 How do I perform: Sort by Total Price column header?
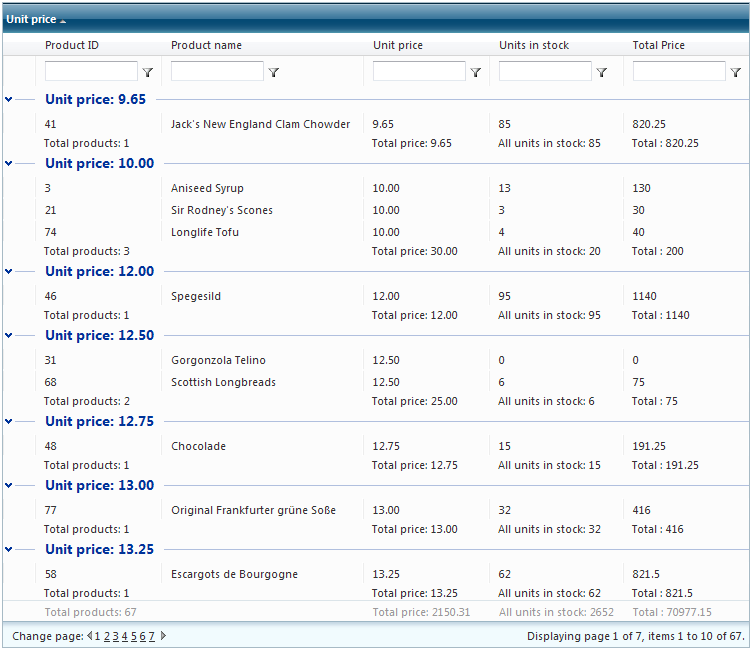tap(659, 45)
